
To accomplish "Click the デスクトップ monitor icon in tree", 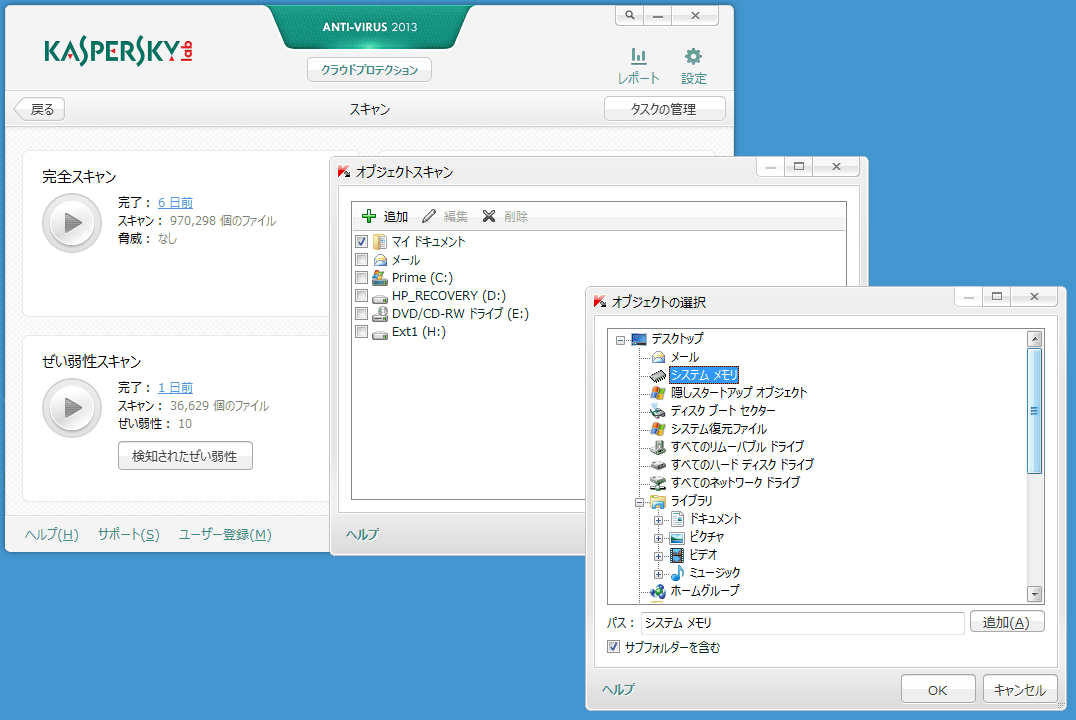I will tap(639, 339).
